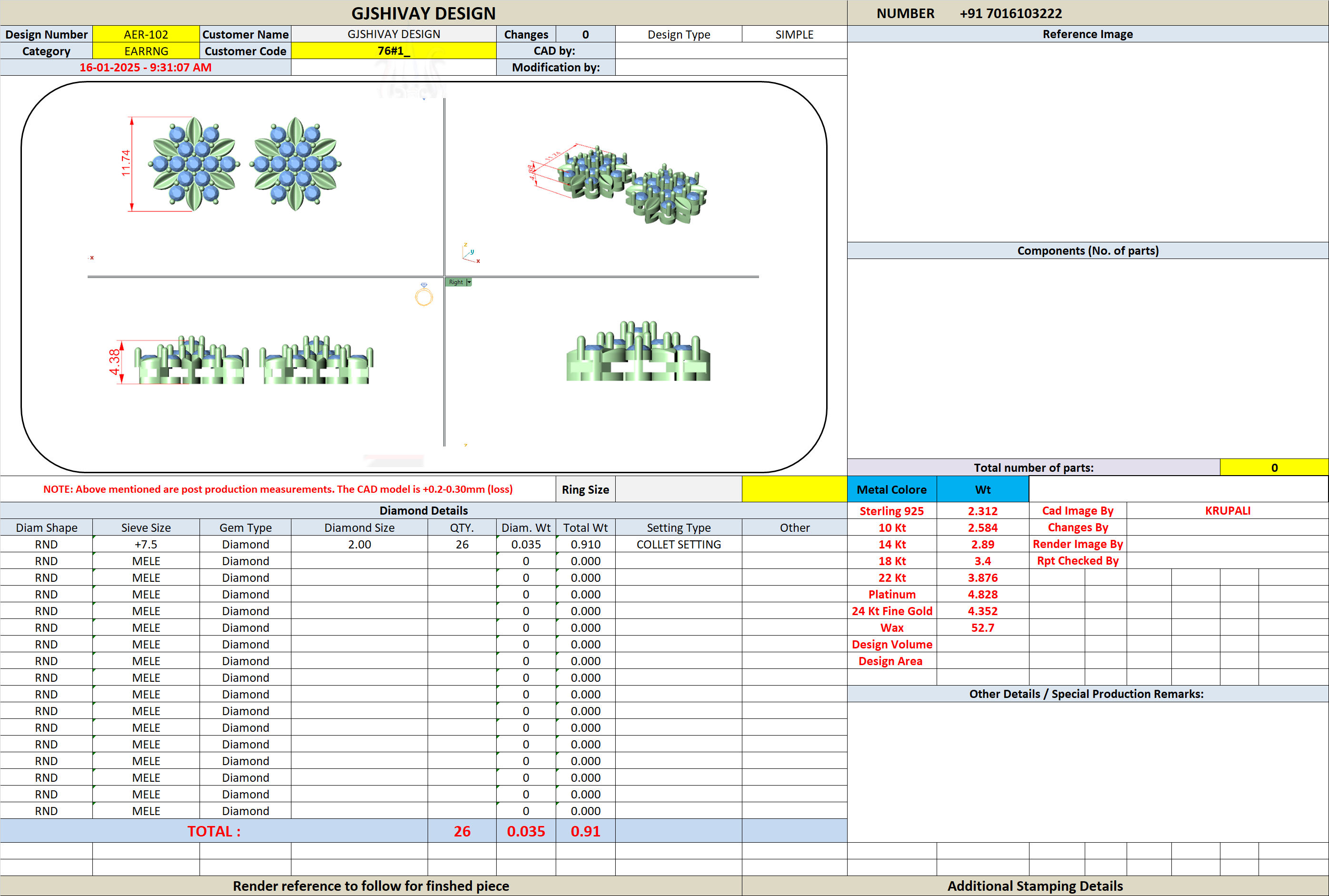Click the perspective 3D earring render

point(618,183)
